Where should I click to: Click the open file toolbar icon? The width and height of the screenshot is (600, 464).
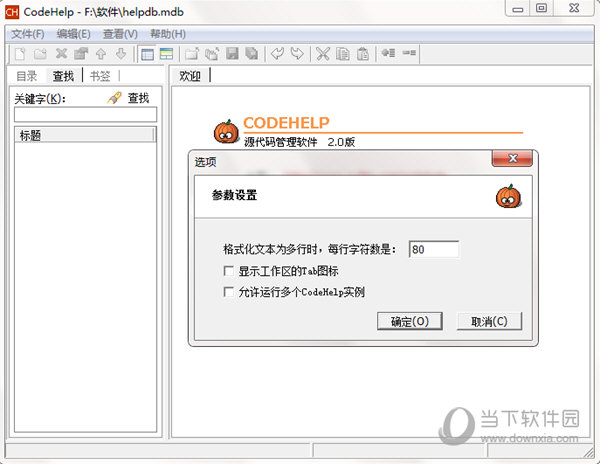click(x=192, y=54)
